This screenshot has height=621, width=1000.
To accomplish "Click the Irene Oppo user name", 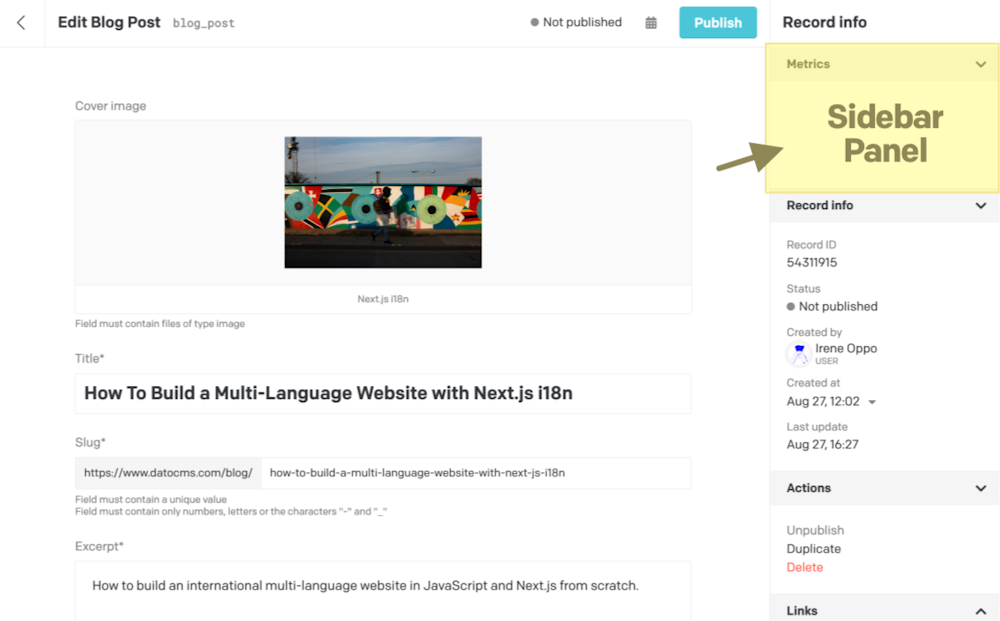I will pyautogui.click(x=846, y=349).
